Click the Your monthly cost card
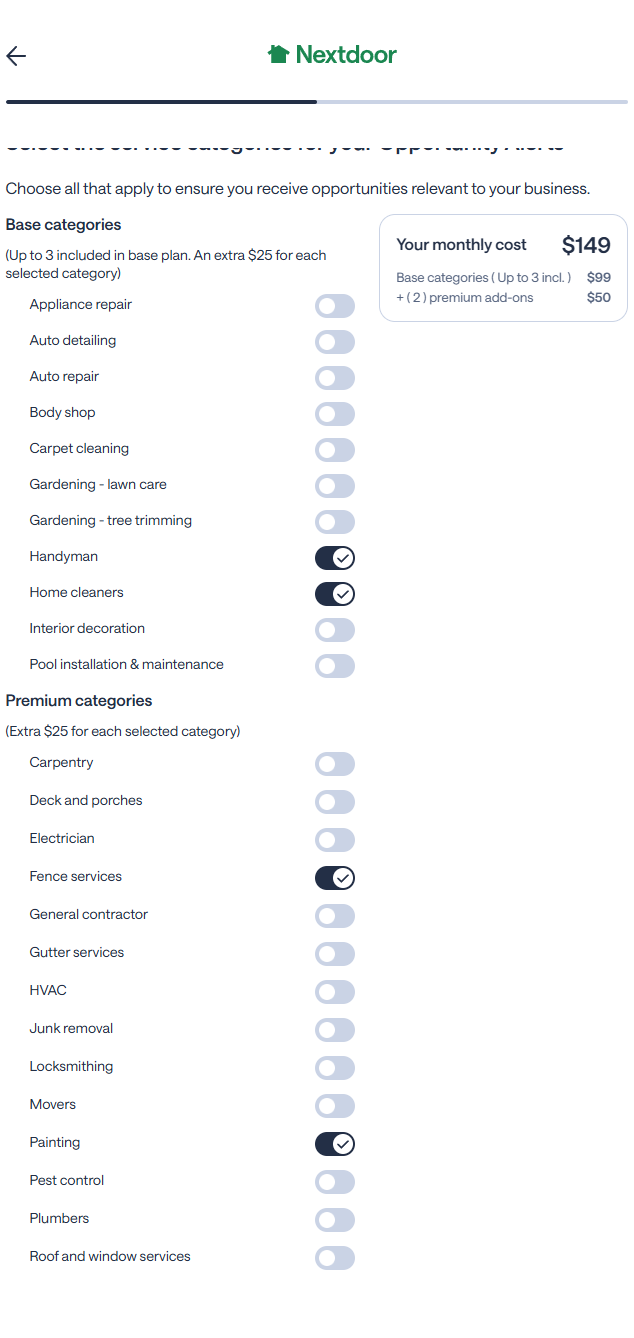Image resolution: width=634 pixels, height=1338 pixels. (503, 268)
